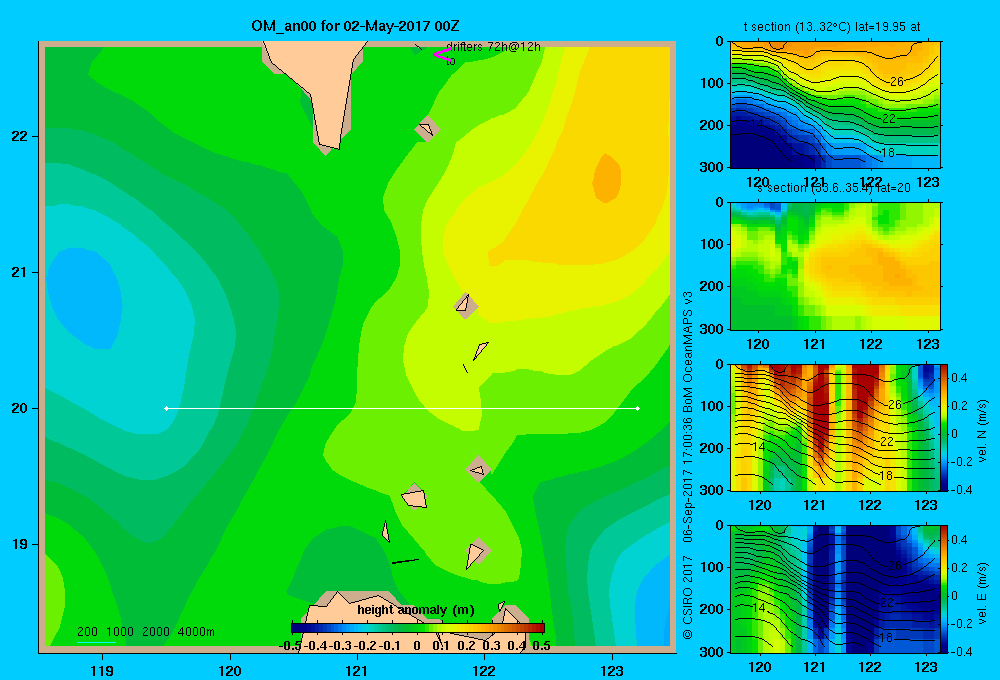Open the northward velocity section plot
Viewport: 1000px width, 680px height.
[835, 427]
